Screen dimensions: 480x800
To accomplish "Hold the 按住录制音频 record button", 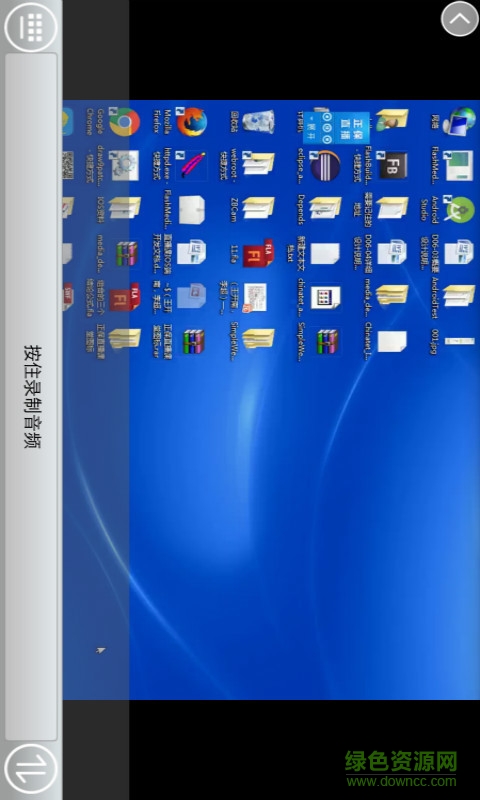I will (31, 396).
